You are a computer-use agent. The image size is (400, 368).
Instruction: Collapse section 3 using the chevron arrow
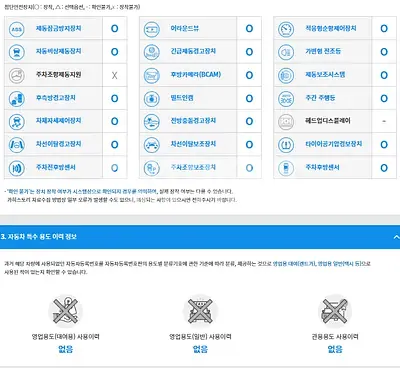[x=396, y=237]
